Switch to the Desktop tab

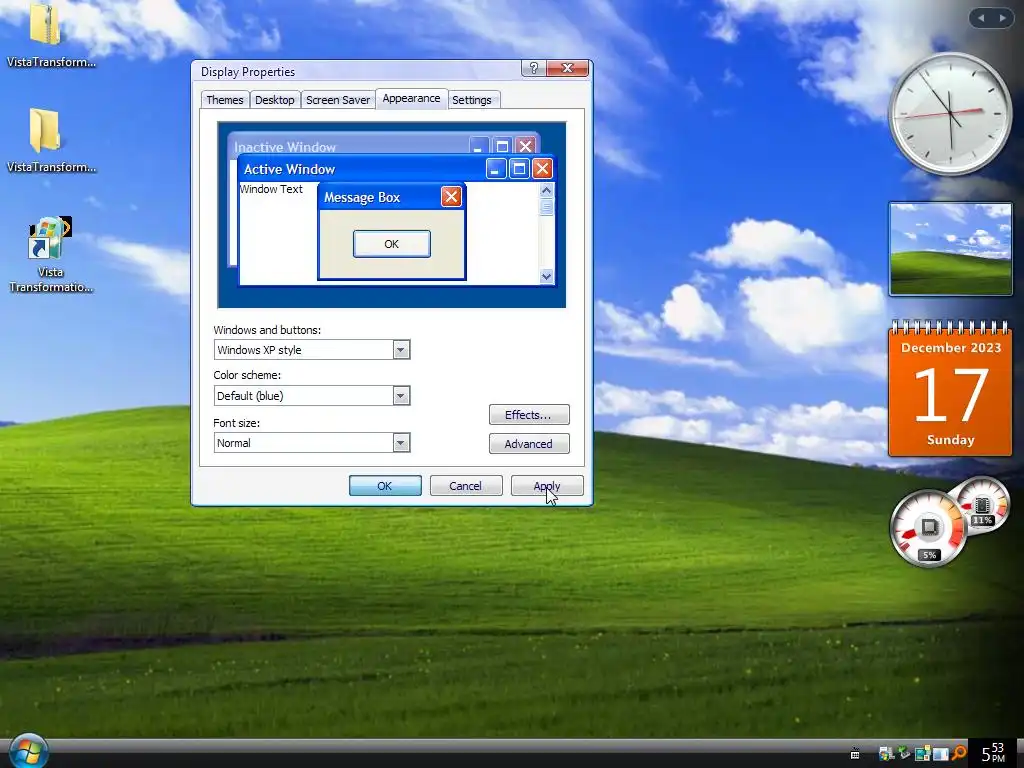tap(274, 100)
